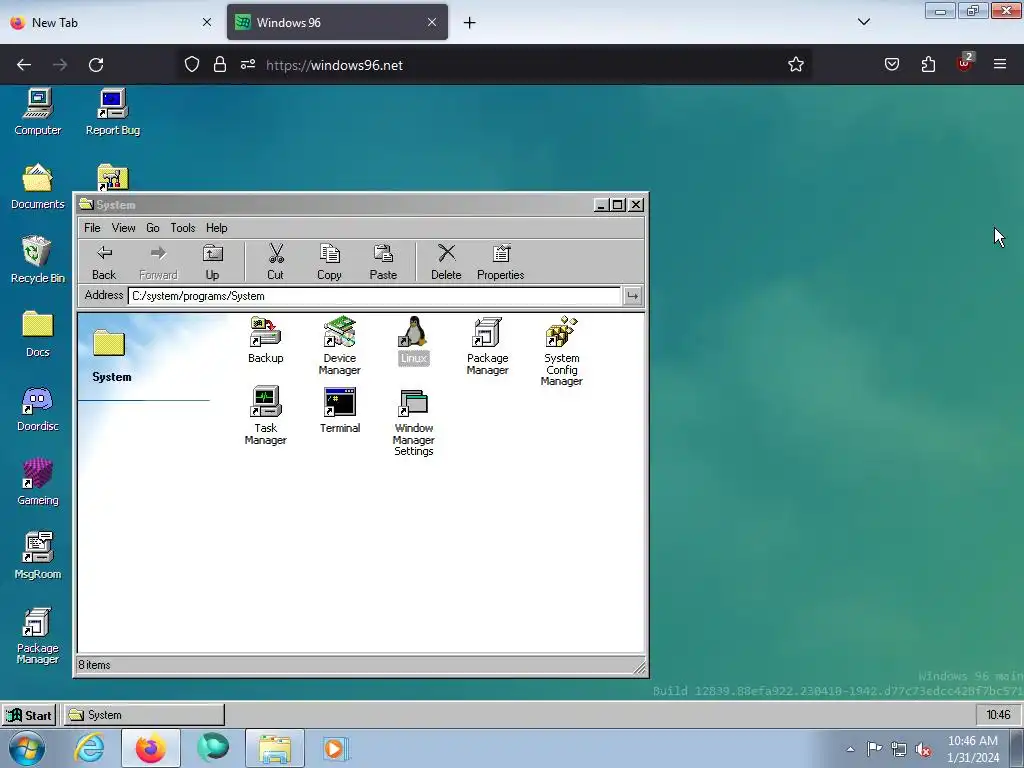
Task: Click the Copy toolbar button
Action: pyautogui.click(x=329, y=262)
